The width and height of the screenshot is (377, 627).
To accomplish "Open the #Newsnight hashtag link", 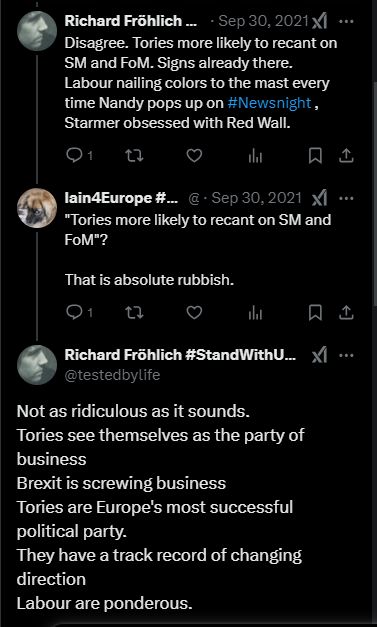I will click(269, 103).
